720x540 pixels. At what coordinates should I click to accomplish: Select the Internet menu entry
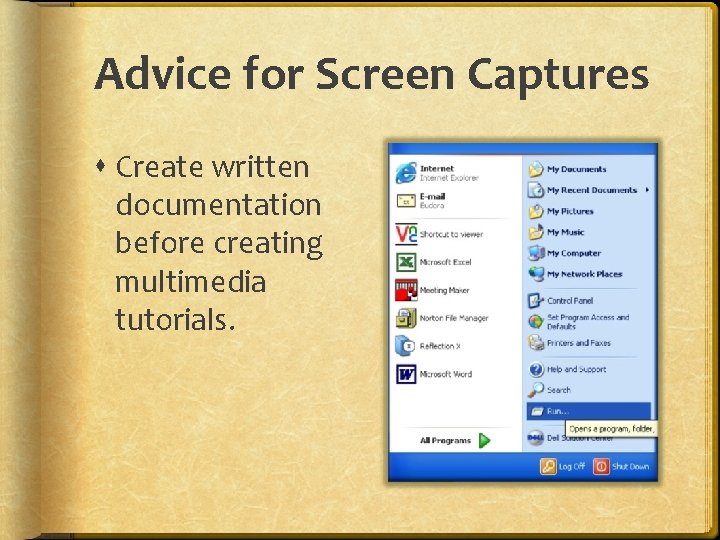(455, 173)
